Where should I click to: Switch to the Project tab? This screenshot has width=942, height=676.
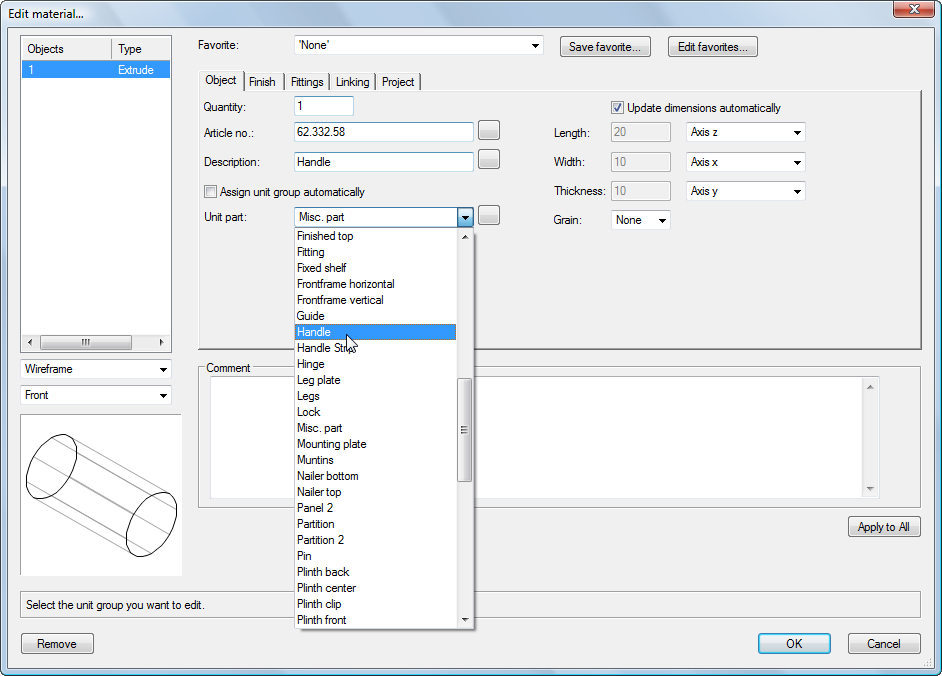[x=398, y=82]
